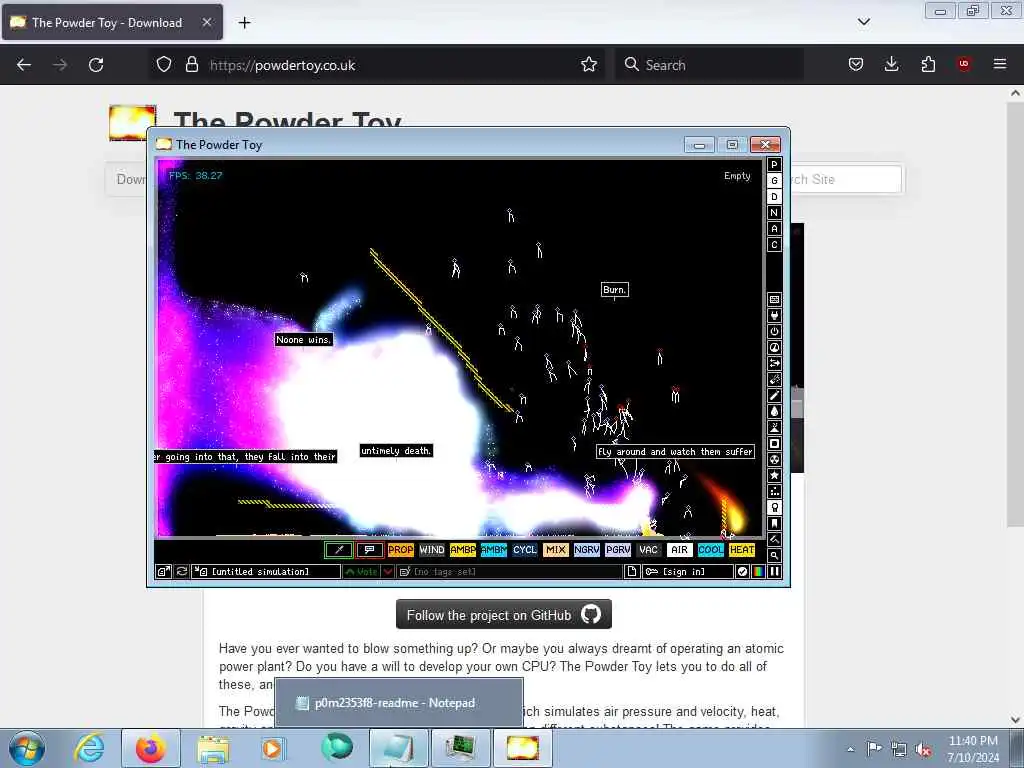Screen dimensions: 1024x768
Task: Open the Firefox application hamburger menu
Action: tap(1000, 64)
